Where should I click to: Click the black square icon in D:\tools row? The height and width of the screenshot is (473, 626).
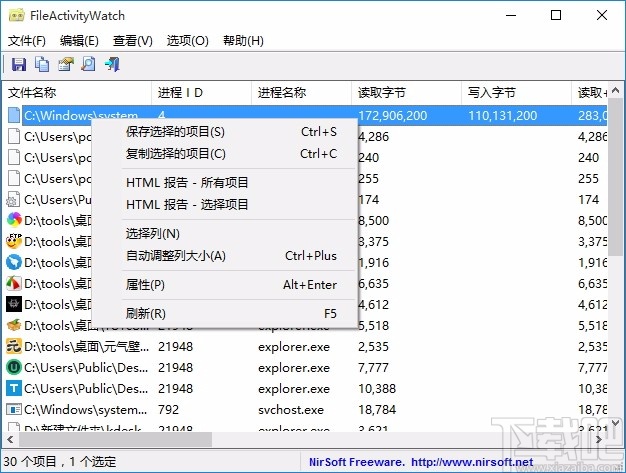pyautogui.click(x=14, y=304)
